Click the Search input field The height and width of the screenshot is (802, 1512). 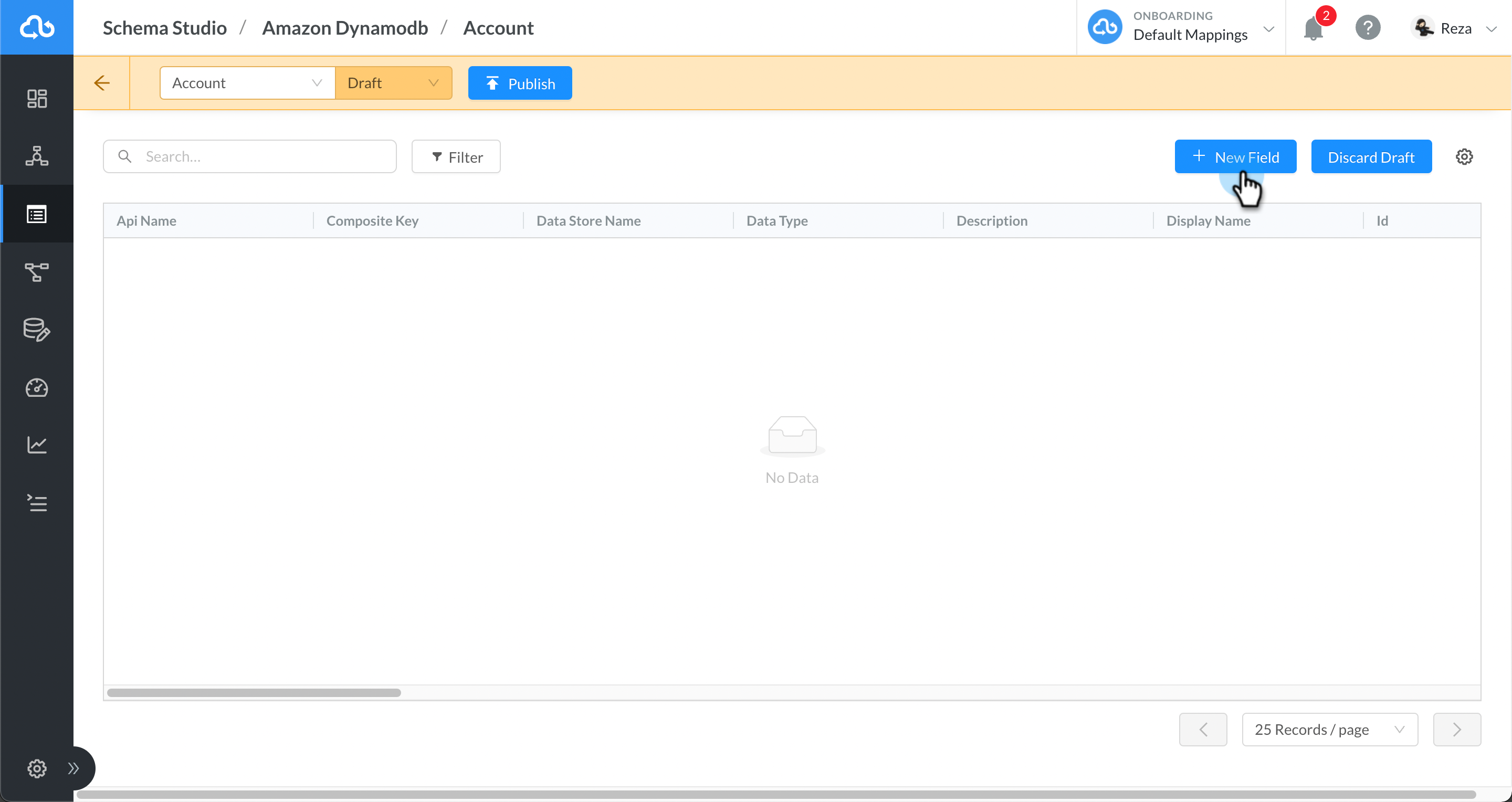coord(249,156)
